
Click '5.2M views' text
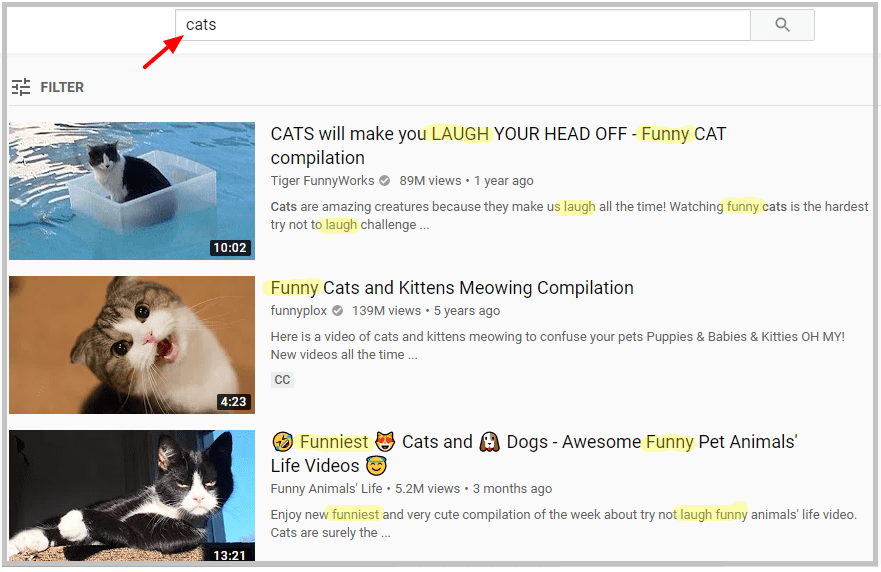[427, 488]
